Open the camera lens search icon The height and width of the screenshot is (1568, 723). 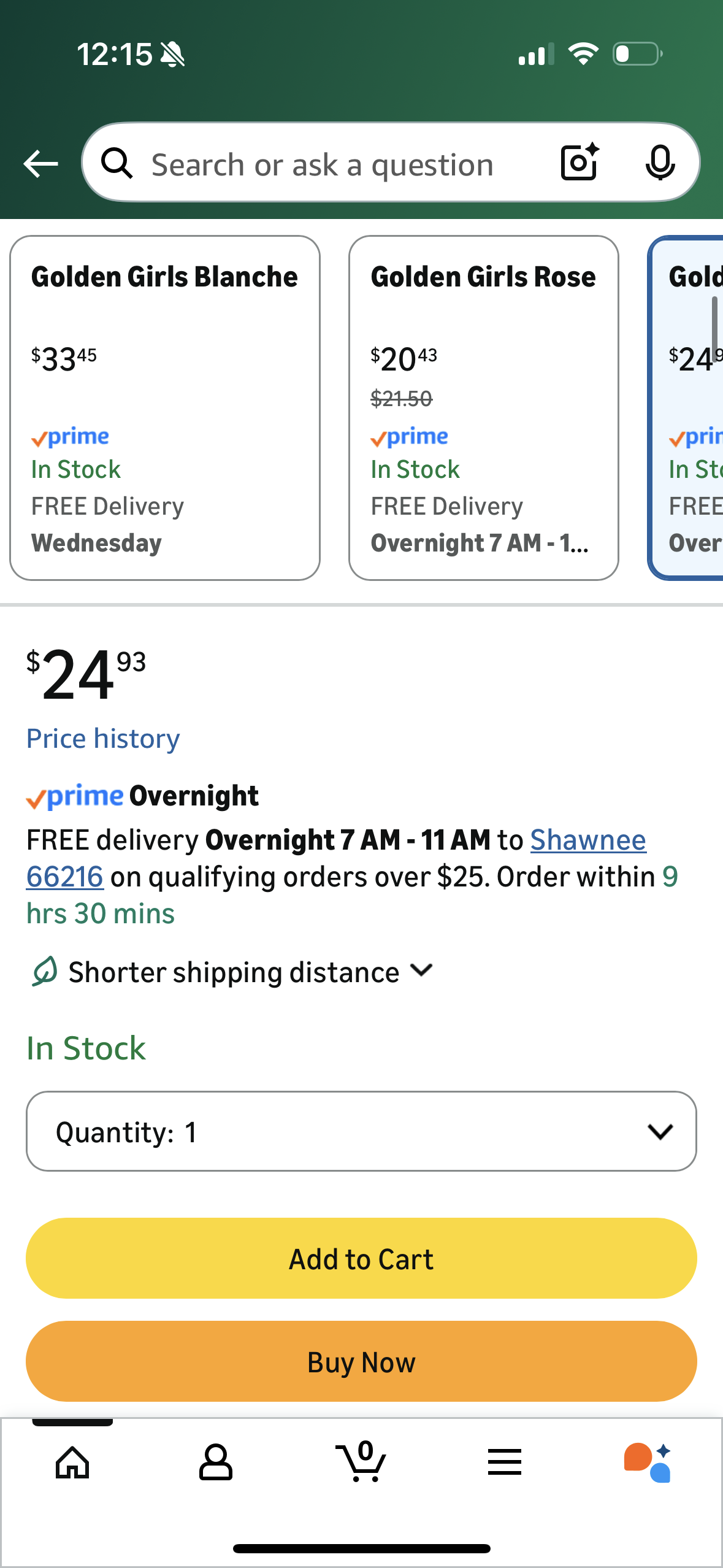(580, 163)
